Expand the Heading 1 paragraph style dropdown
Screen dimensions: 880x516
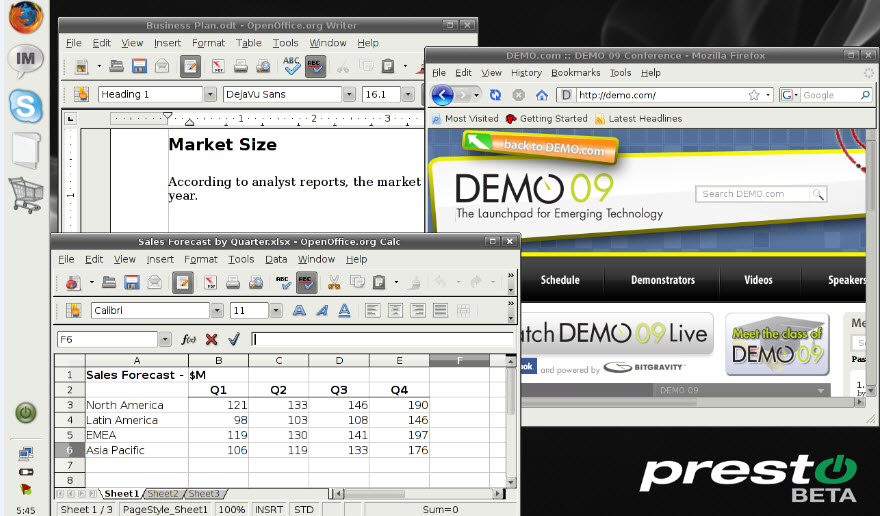[210, 95]
